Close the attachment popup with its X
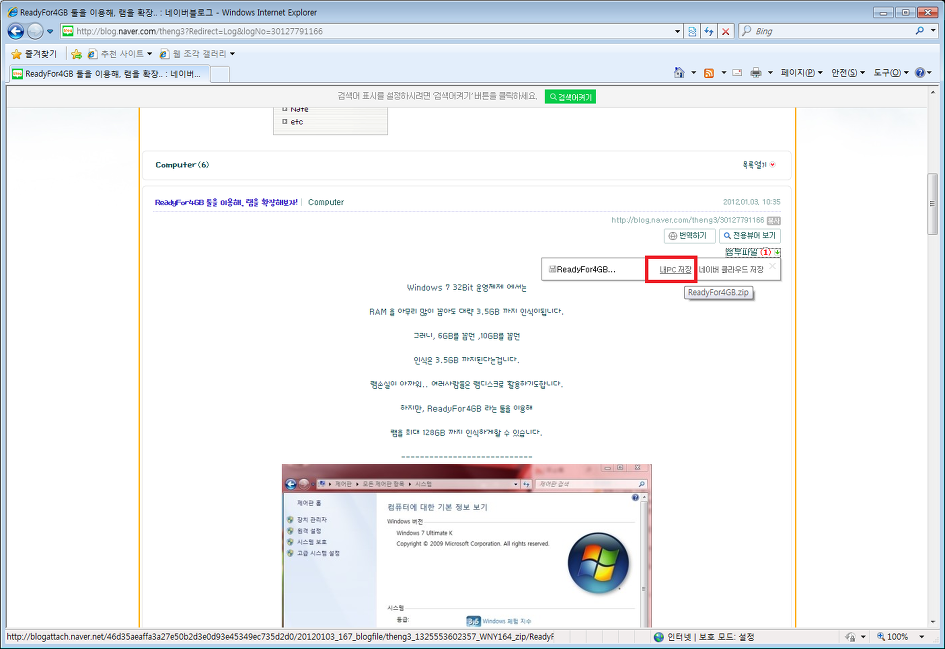 click(772, 266)
